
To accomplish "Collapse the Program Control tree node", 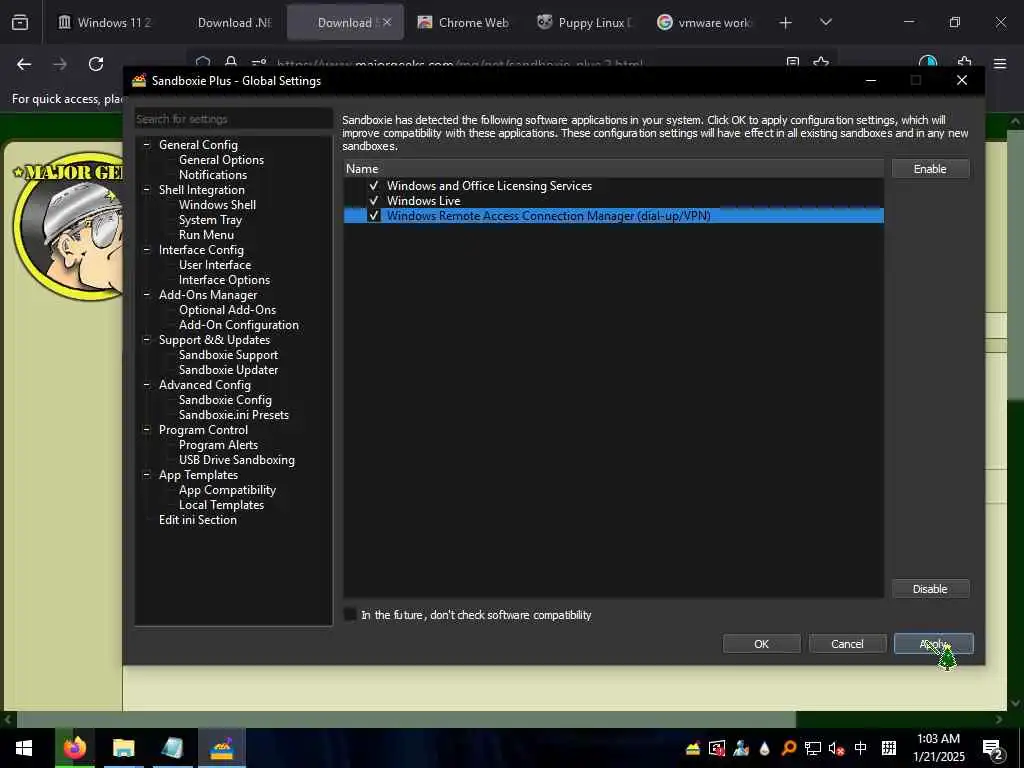I will 147,430.
